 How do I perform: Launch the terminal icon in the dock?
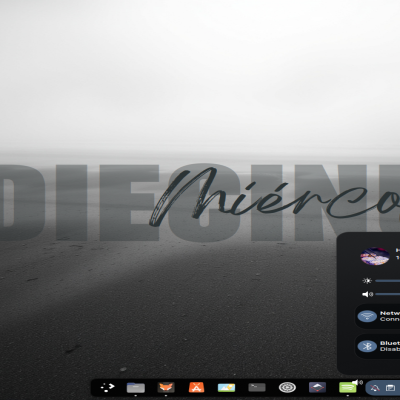[257, 387]
